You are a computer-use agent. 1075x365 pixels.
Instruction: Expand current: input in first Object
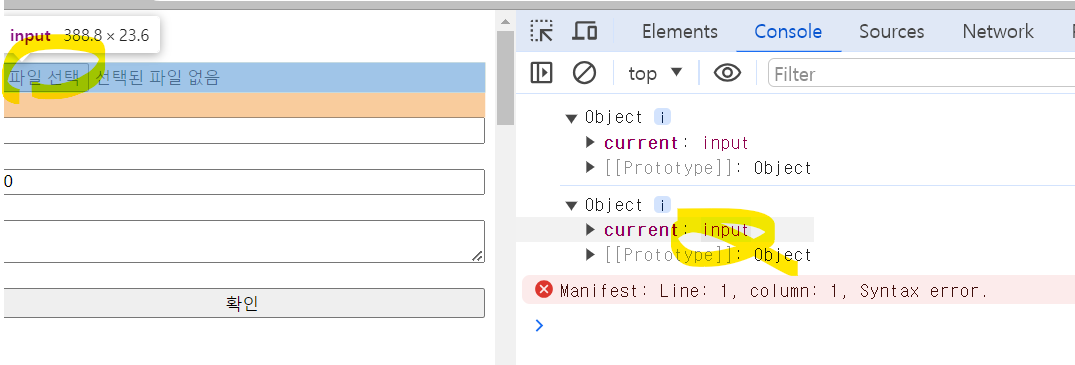point(591,143)
